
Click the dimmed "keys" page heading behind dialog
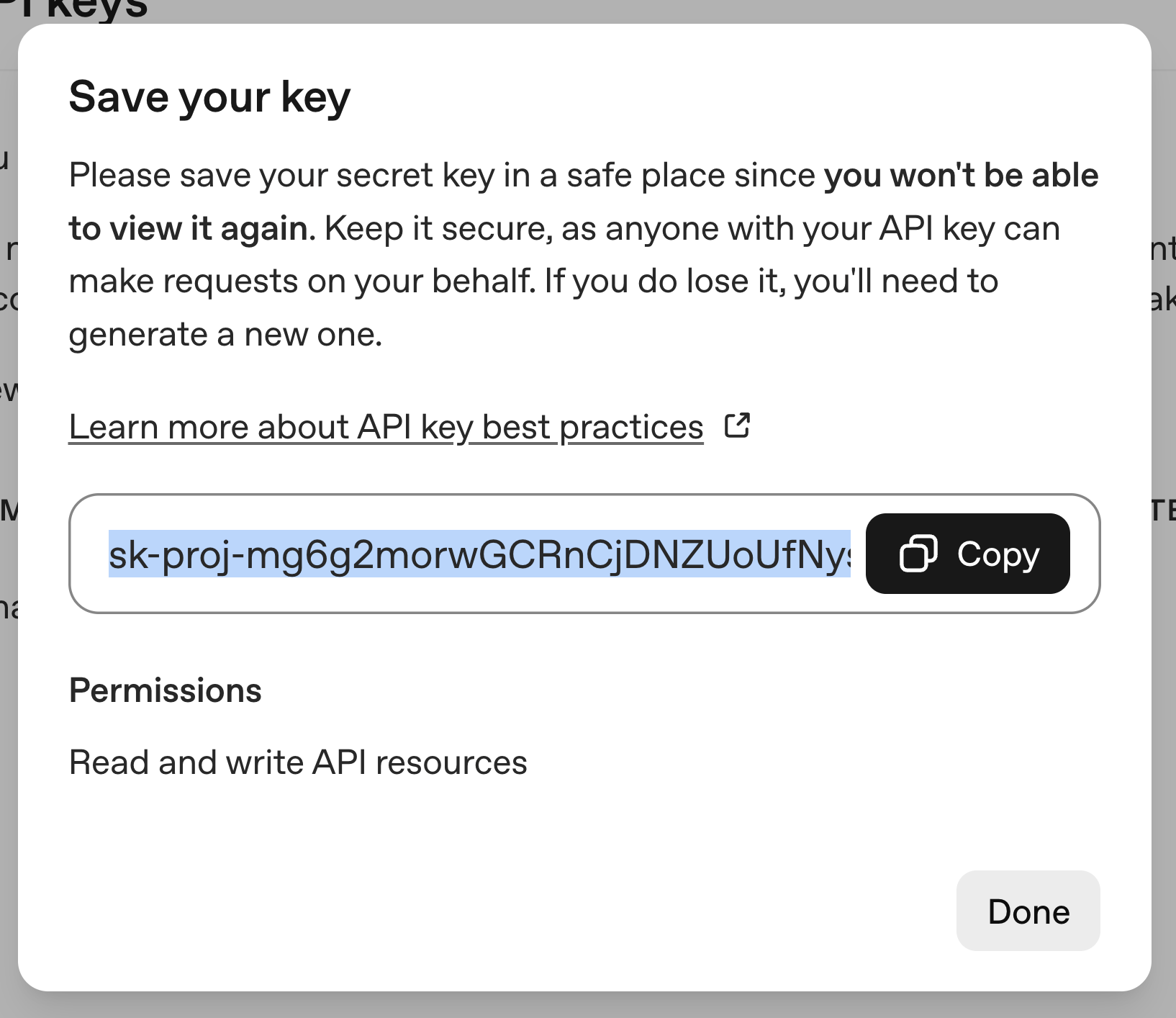96,9
